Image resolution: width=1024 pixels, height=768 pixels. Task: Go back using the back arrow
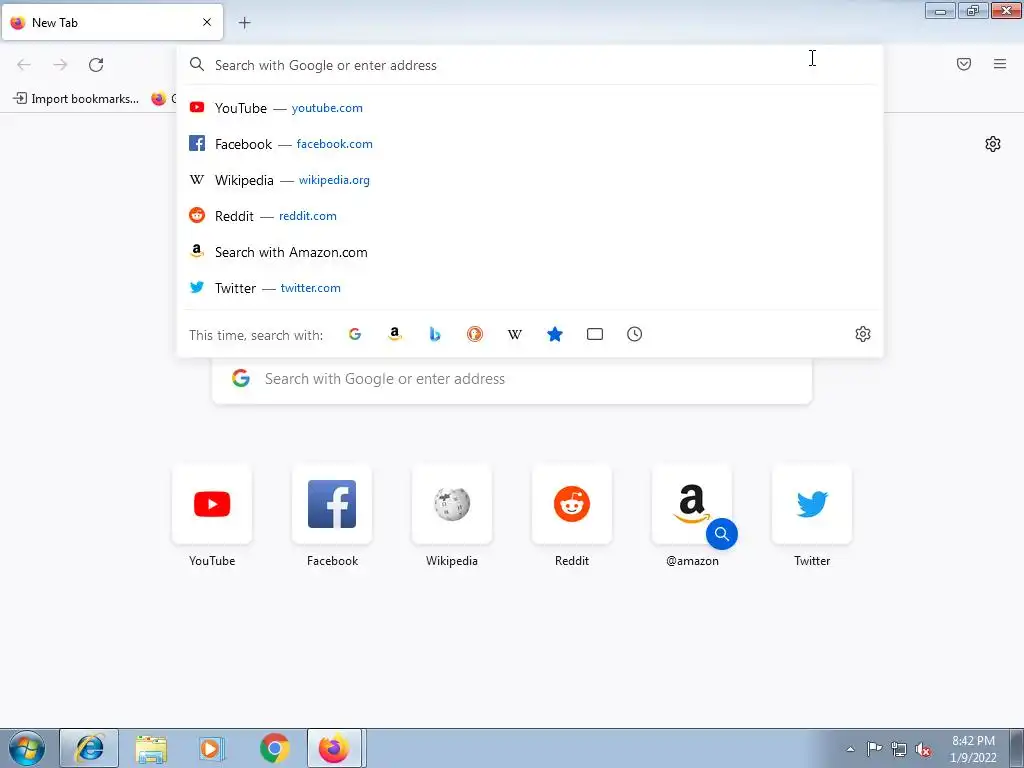point(24,65)
